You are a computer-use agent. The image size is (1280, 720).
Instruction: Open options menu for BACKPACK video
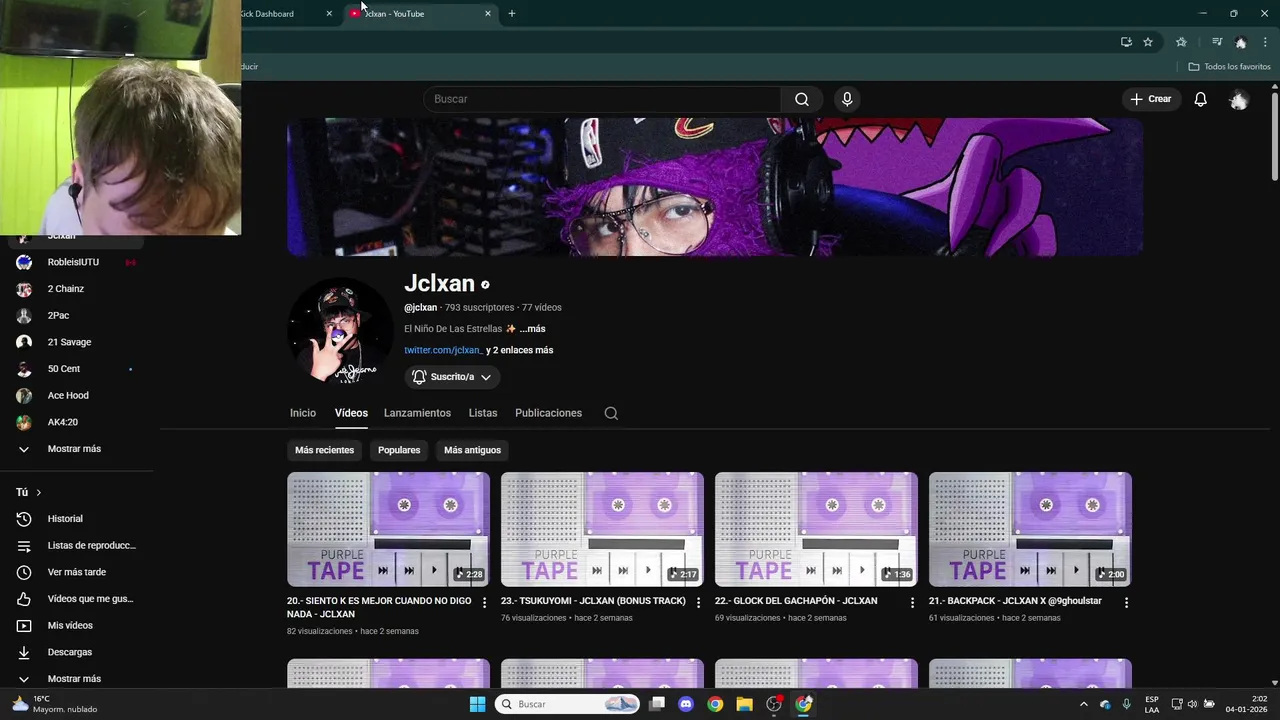tap(1127, 603)
